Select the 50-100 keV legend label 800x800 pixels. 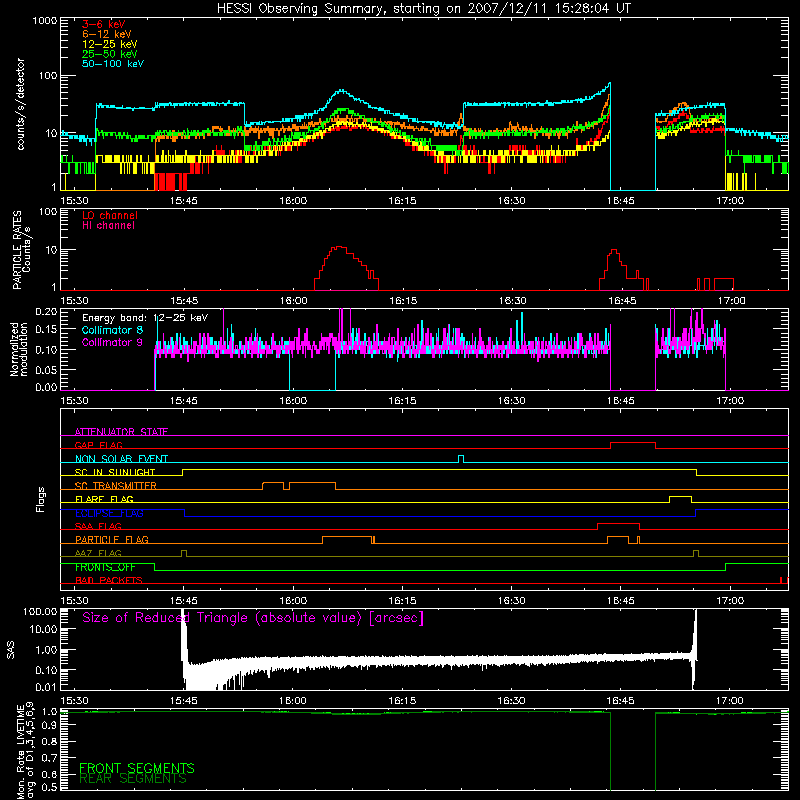coord(113,64)
